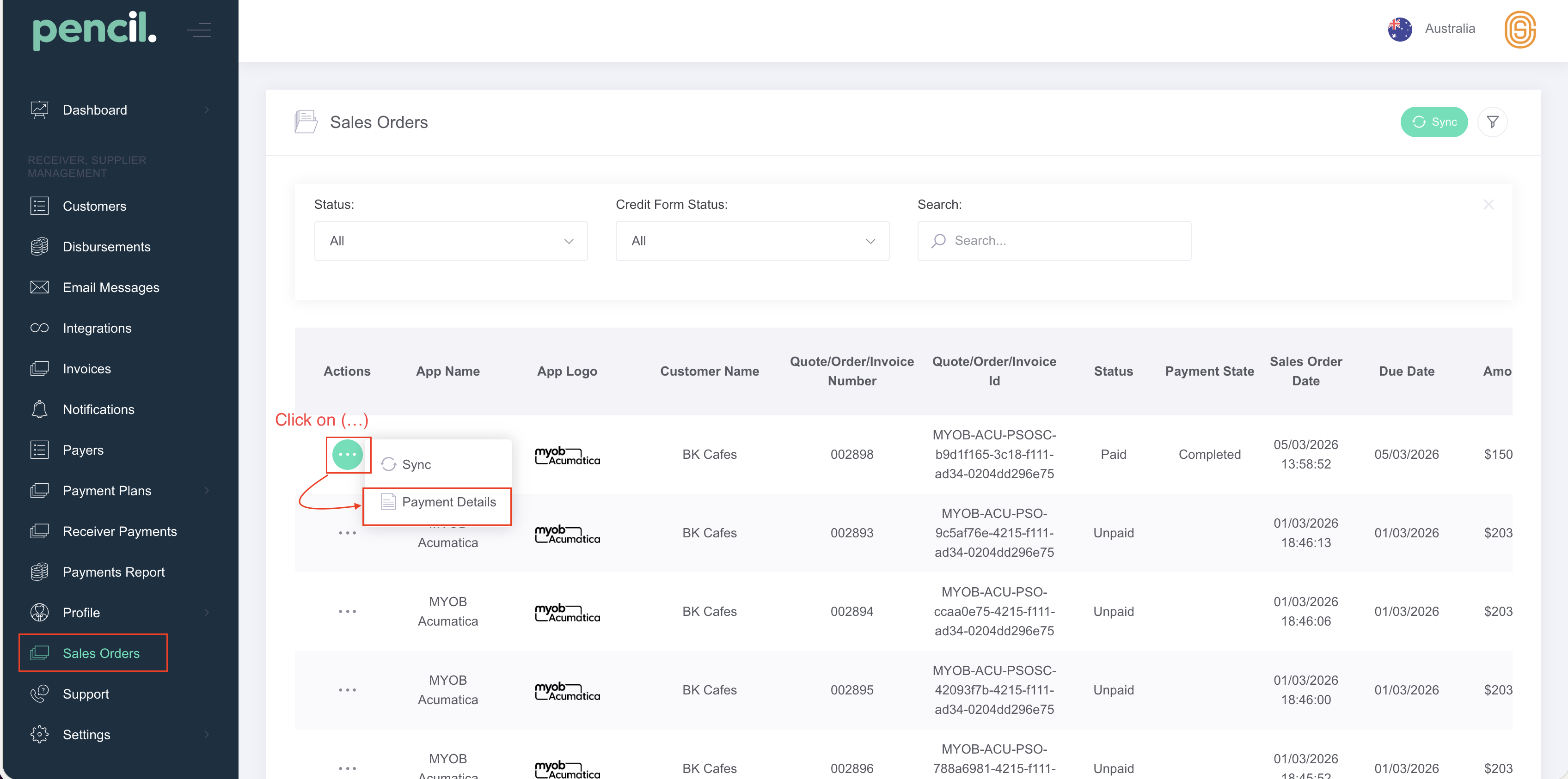1568x779 pixels.
Task: Open actions dots for order 002896
Action: pos(348,769)
